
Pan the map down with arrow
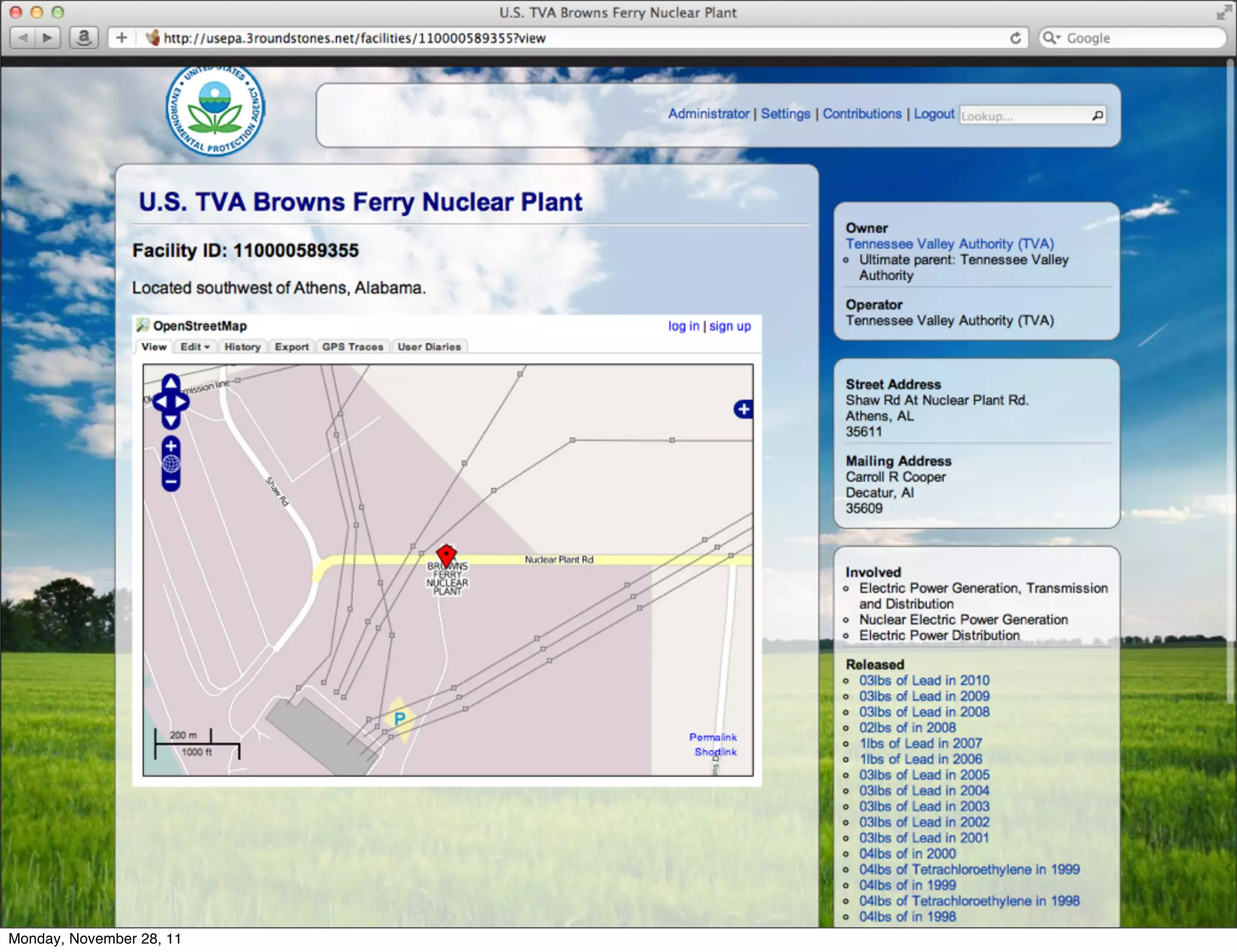click(x=171, y=420)
